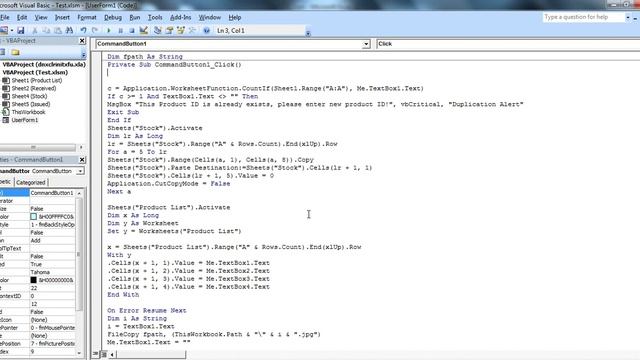Image resolution: width=640 pixels, height=360 pixels.
Task: Open dropdown arrow beside the Excel icon
Action: (12, 30)
